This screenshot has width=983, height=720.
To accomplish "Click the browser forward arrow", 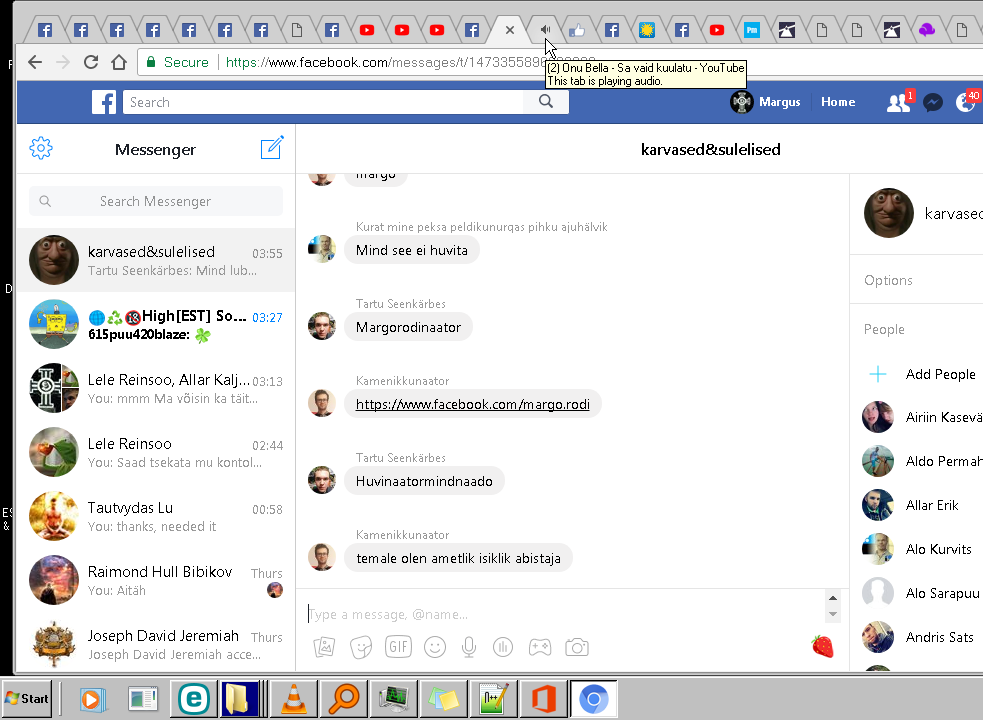I will [63, 62].
